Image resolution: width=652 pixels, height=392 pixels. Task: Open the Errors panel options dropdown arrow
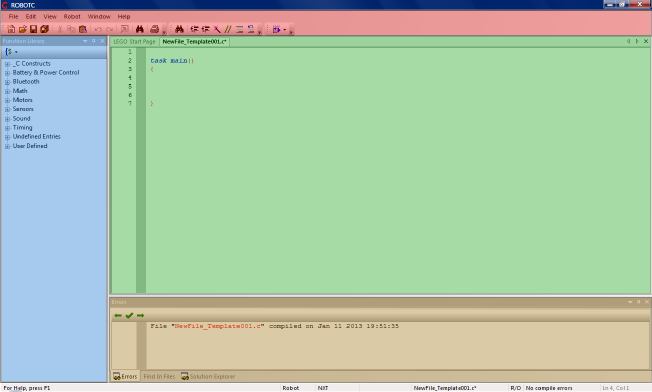(630, 302)
